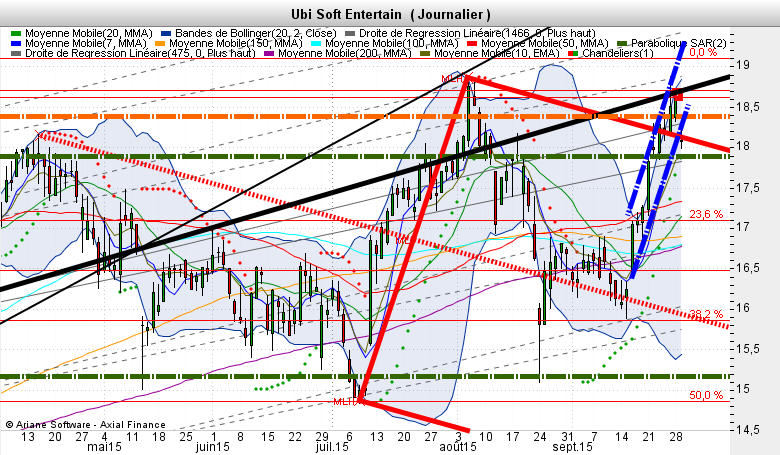Click price axis value 18,5
Screen dimensions: 780x455
pyautogui.click(x=748, y=106)
